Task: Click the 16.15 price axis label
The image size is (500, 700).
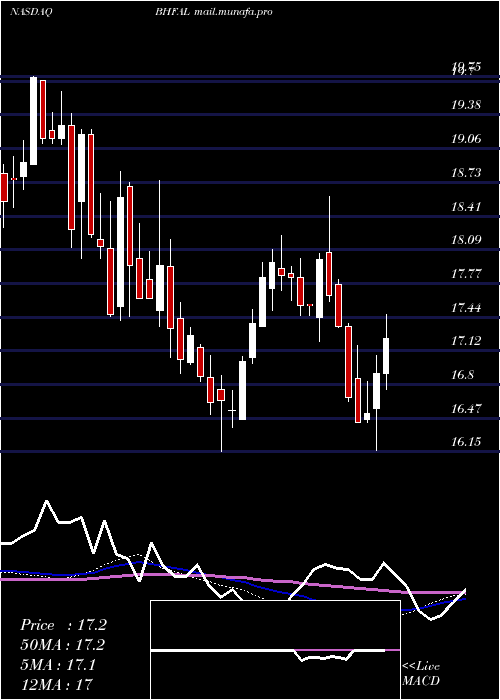Action: pyautogui.click(x=466, y=442)
